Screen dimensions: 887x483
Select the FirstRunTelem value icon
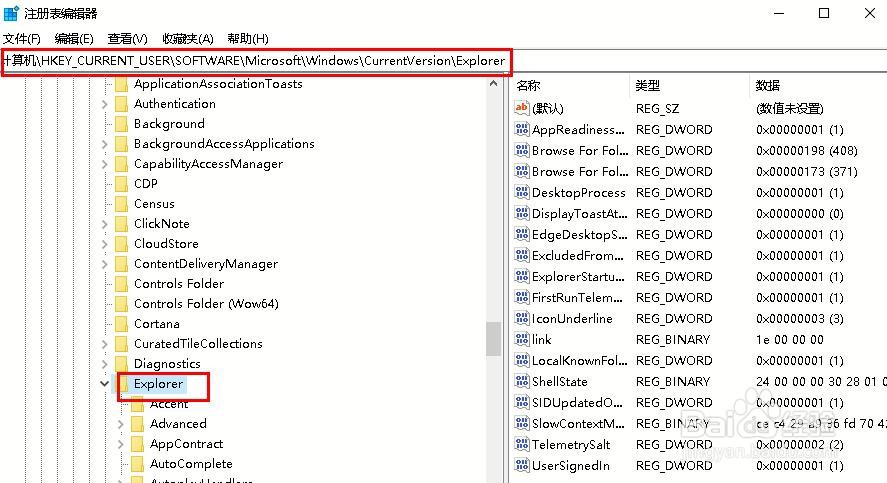tap(522, 297)
